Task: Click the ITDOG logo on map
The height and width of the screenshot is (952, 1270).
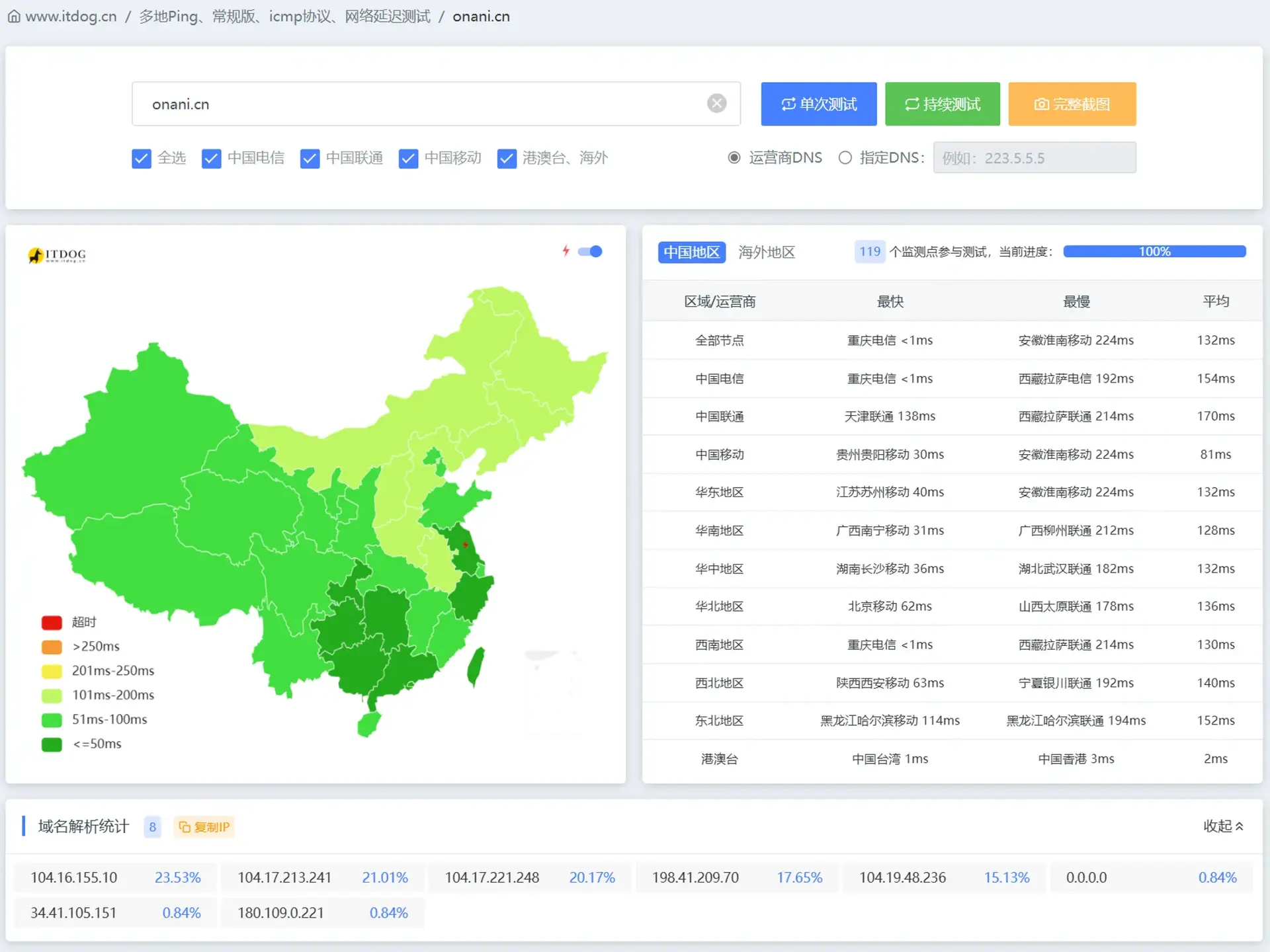Action: coord(58,255)
